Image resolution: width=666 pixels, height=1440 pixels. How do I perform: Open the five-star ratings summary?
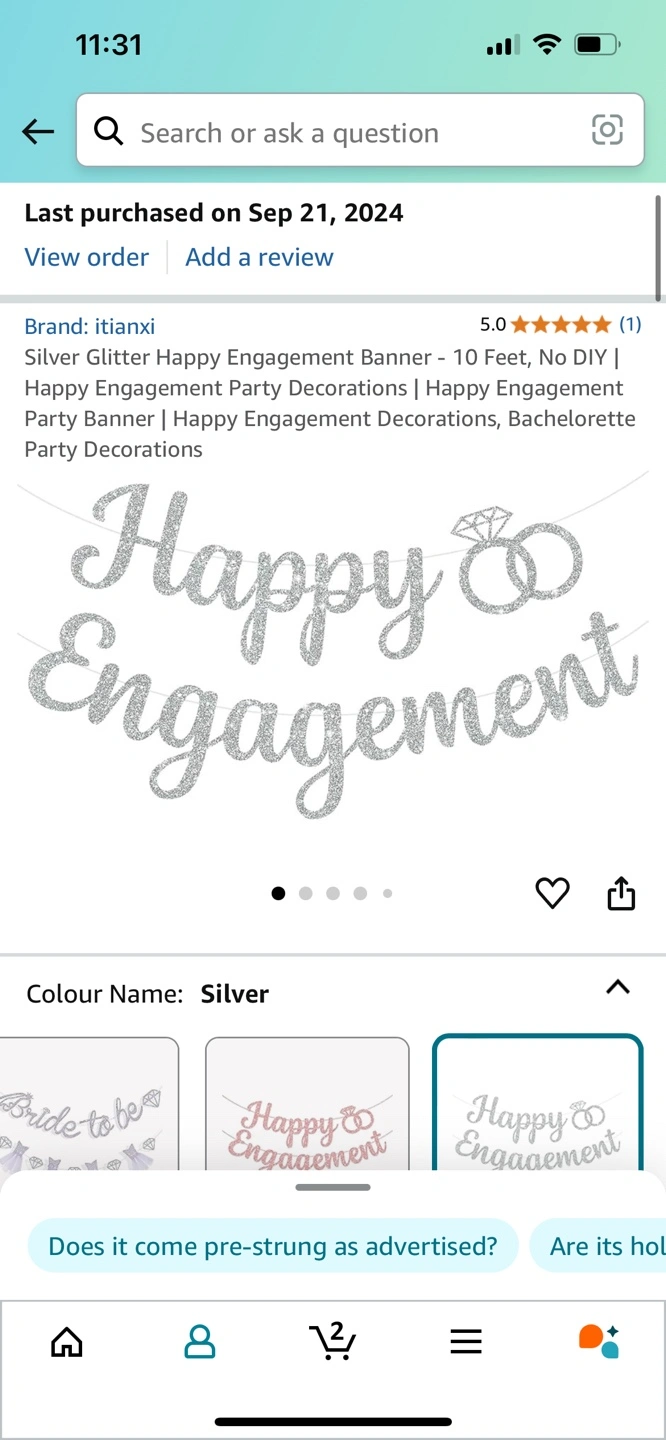pos(560,324)
